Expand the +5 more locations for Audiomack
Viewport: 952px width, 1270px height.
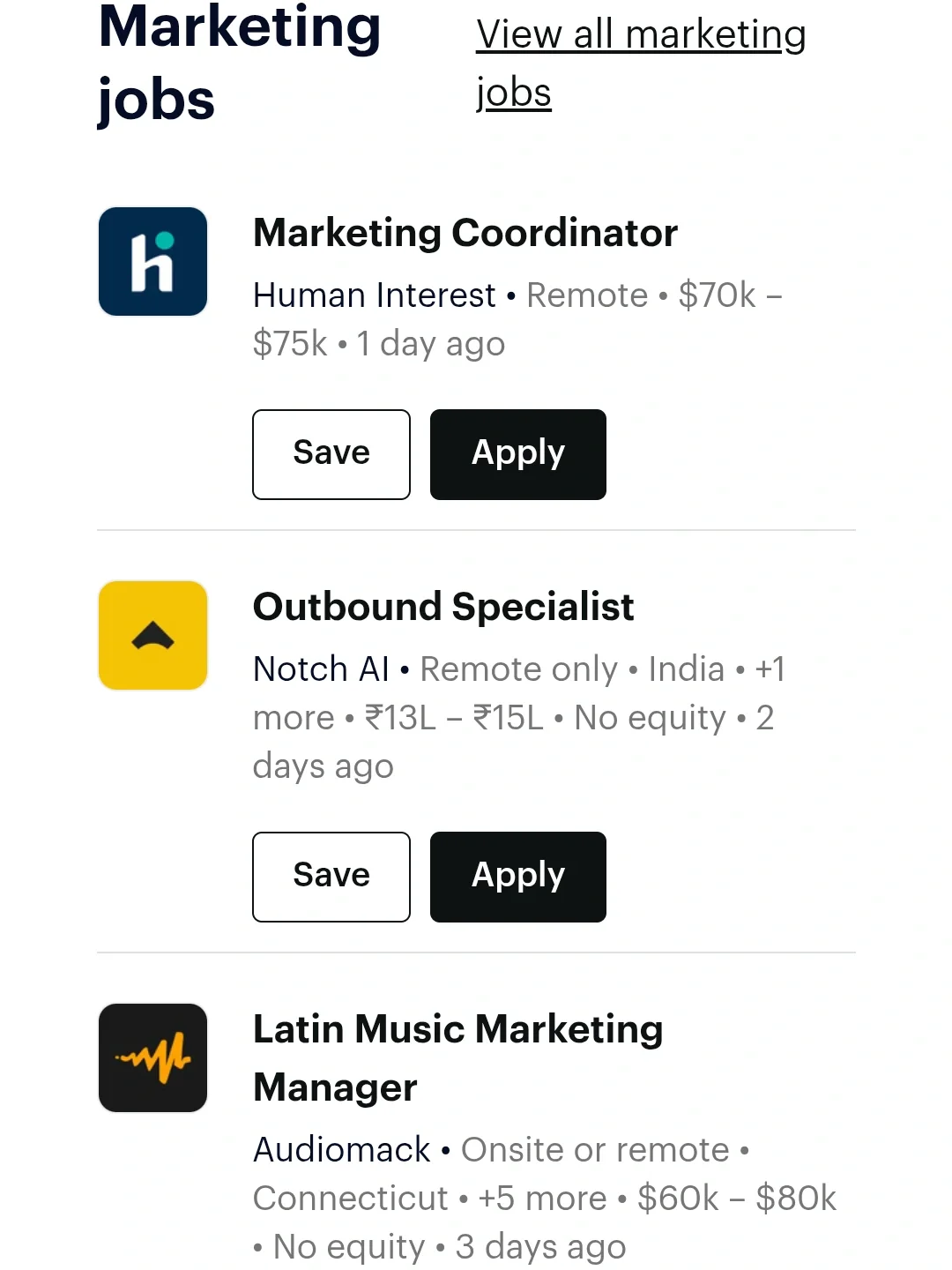click(x=542, y=1199)
